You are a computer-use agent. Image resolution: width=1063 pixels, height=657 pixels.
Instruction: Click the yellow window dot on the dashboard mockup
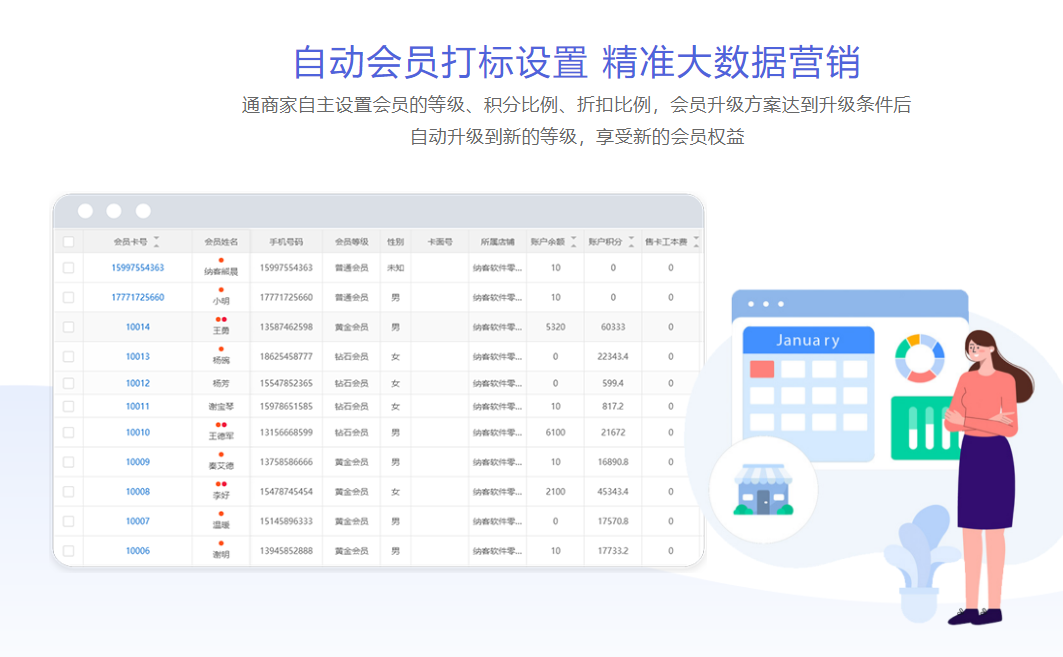click(x=765, y=304)
